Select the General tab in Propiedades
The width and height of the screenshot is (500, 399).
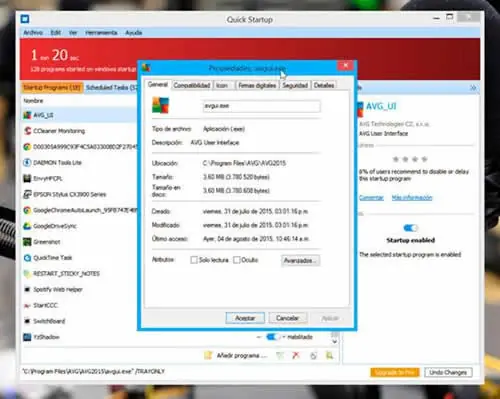point(158,85)
